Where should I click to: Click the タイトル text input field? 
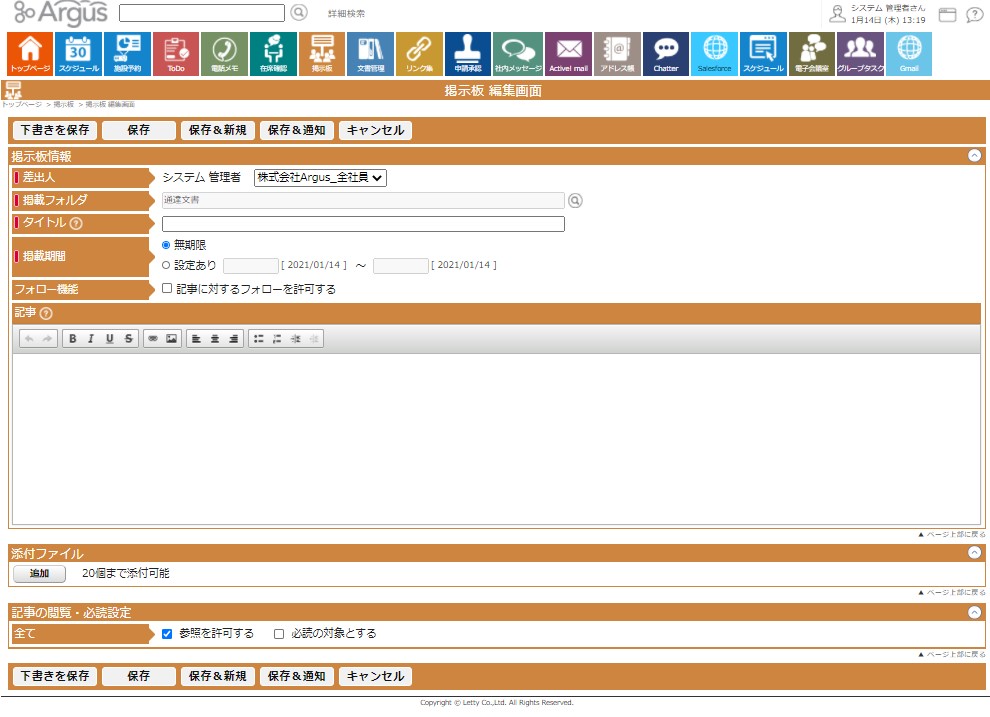(363, 224)
